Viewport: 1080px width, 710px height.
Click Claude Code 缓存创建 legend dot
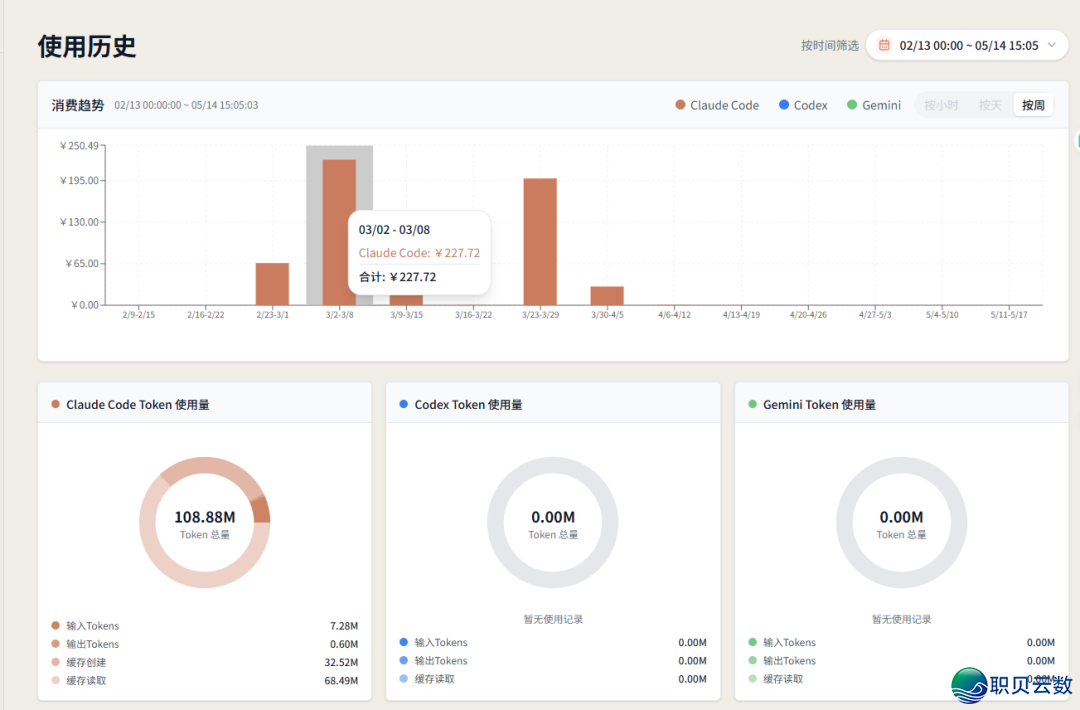click(x=56, y=662)
